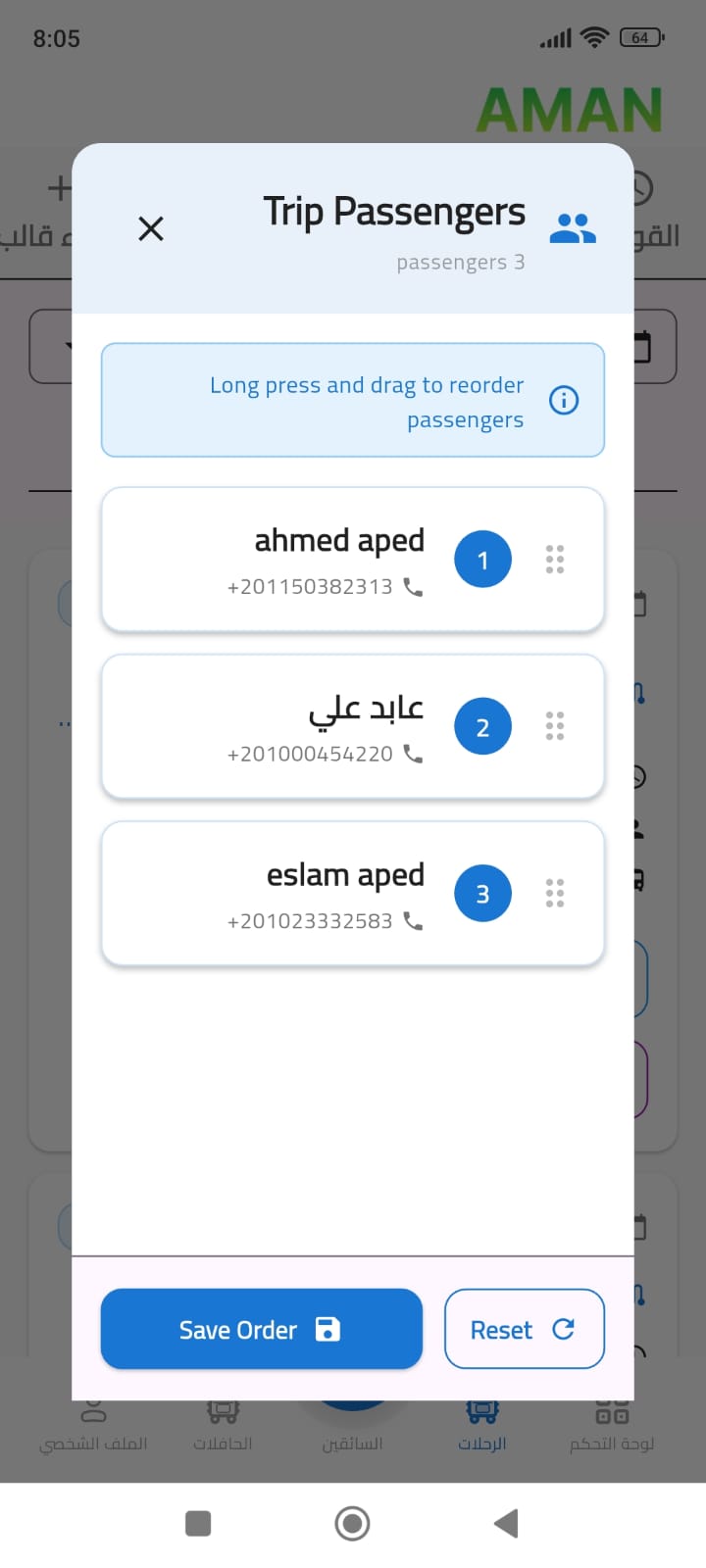Click the phone icon next to eslam aped
This screenshot has width=706, height=1568.
(x=413, y=920)
